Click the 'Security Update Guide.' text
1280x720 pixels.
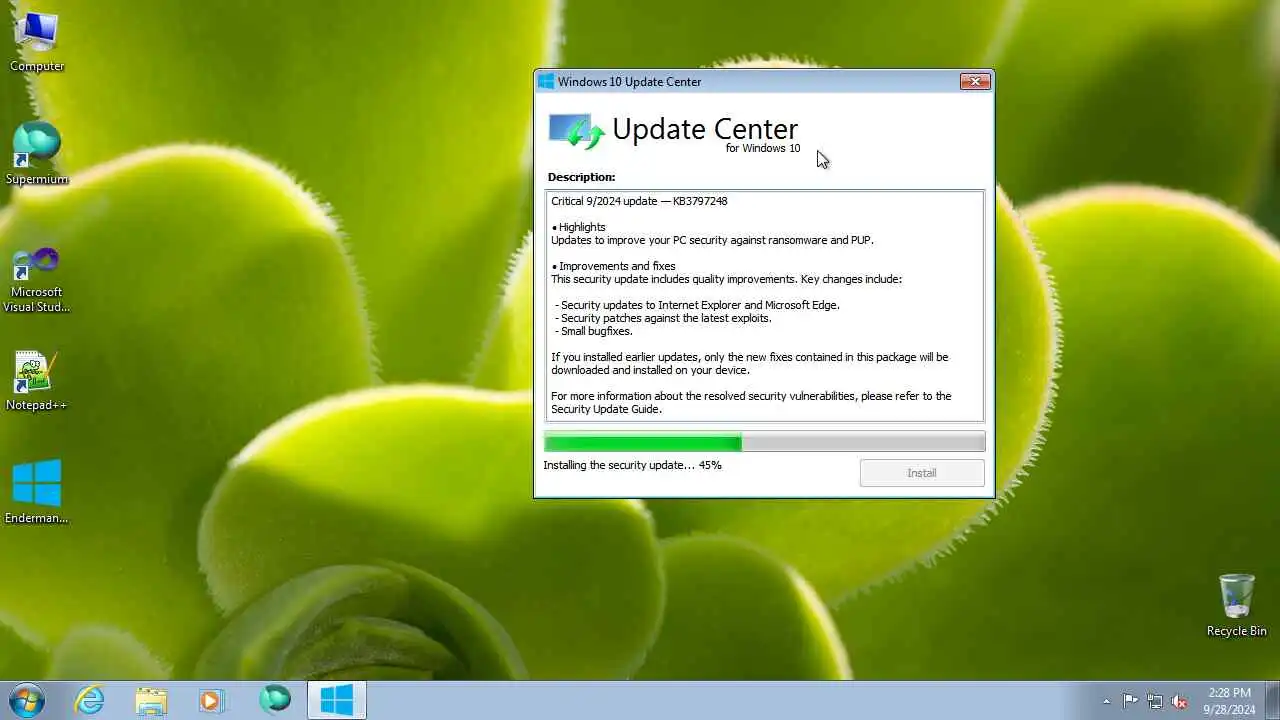tap(606, 409)
